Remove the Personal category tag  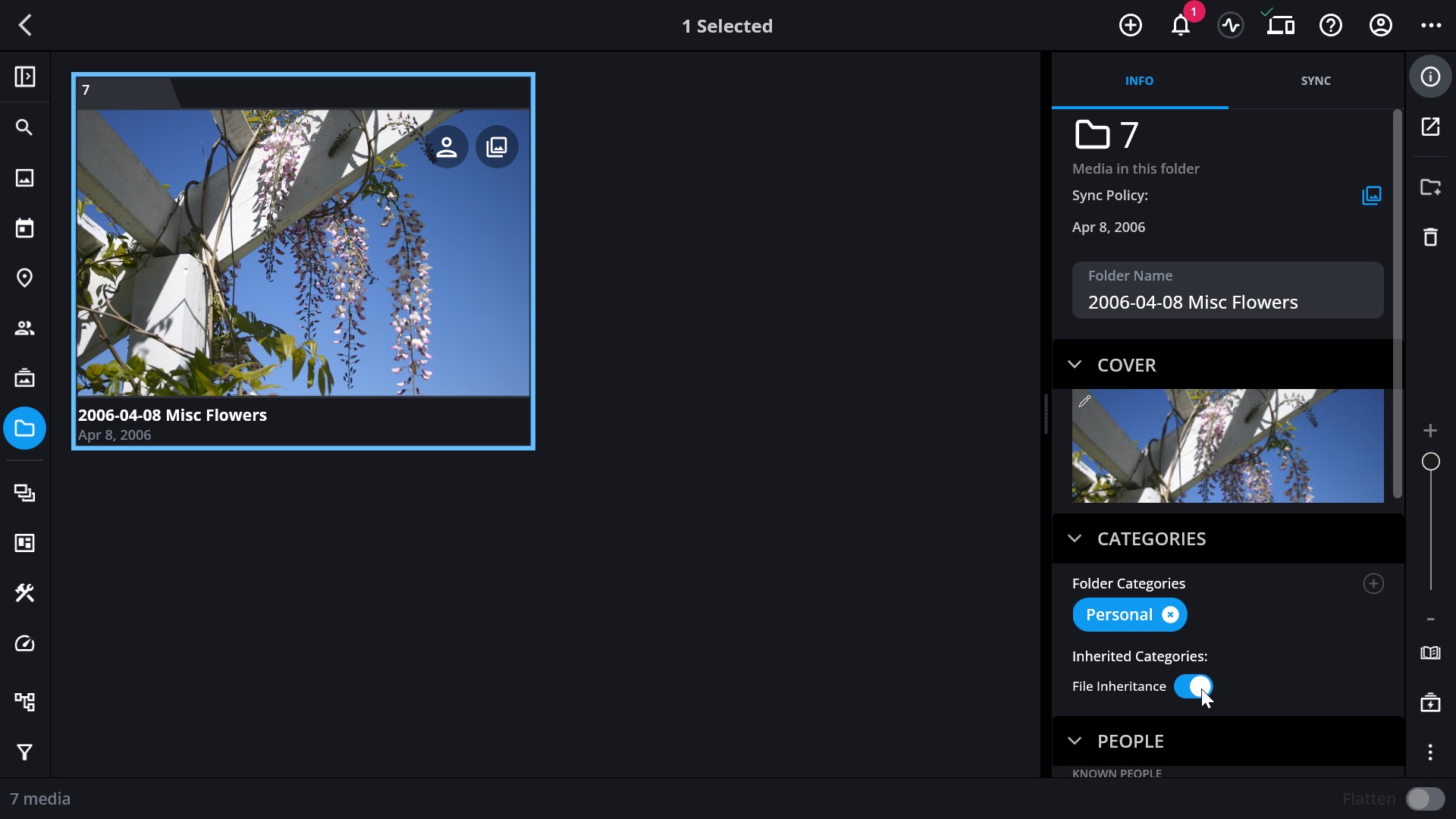[1170, 615]
